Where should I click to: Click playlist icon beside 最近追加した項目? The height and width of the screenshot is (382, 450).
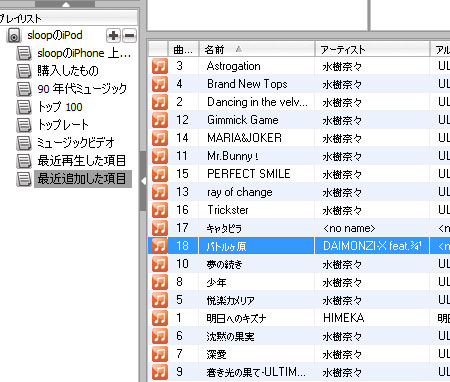tap(24, 179)
